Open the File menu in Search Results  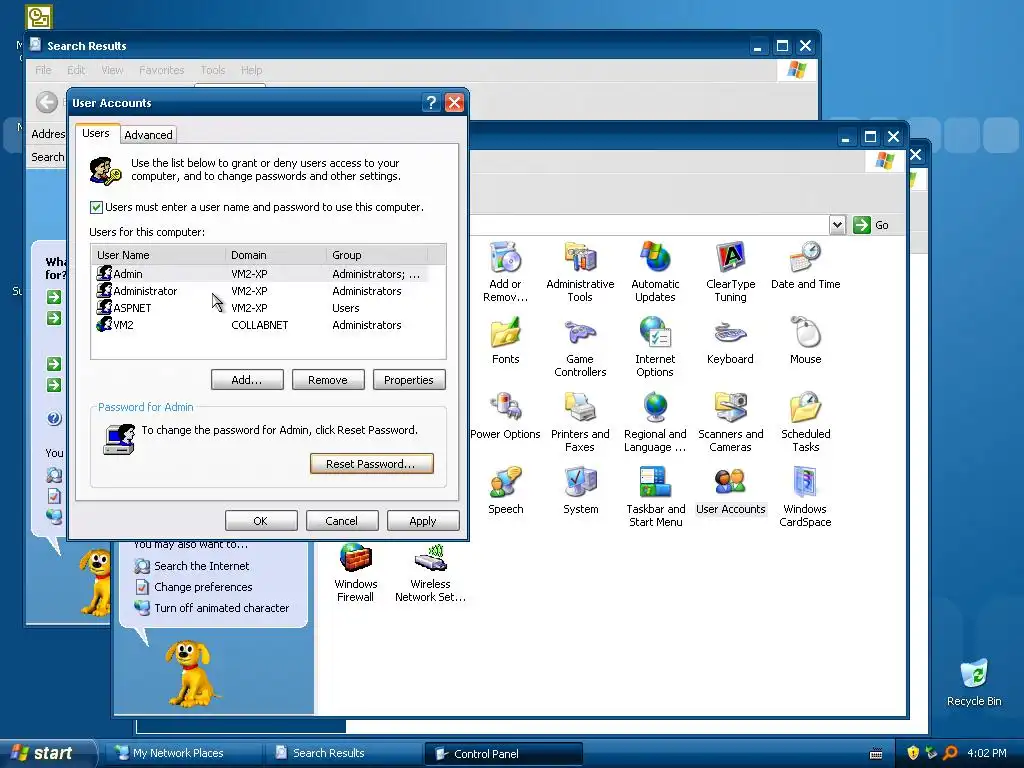pyautogui.click(x=43, y=70)
